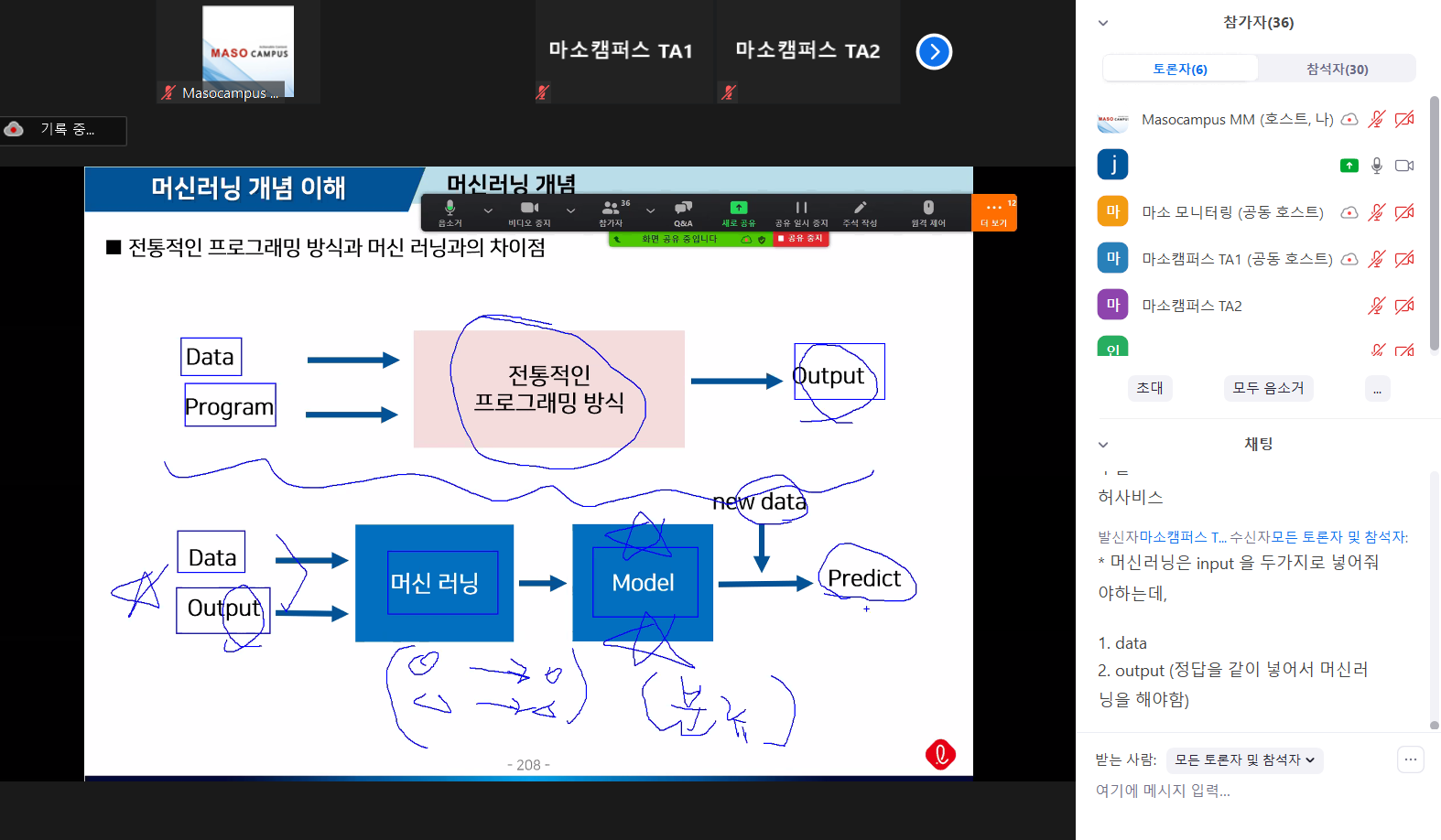
Task: Open the 참가자 participants icon in toolbar
Action: (611, 212)
